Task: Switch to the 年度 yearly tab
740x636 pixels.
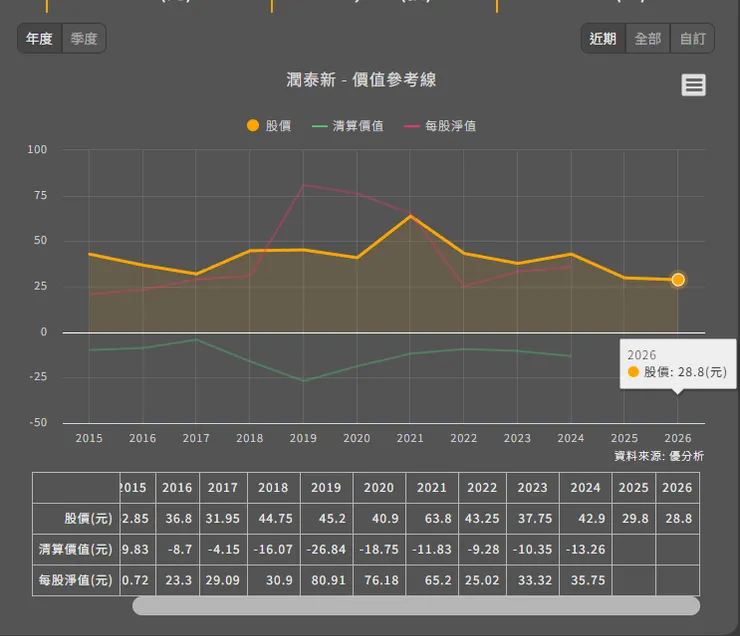Action: click(40, 39)
